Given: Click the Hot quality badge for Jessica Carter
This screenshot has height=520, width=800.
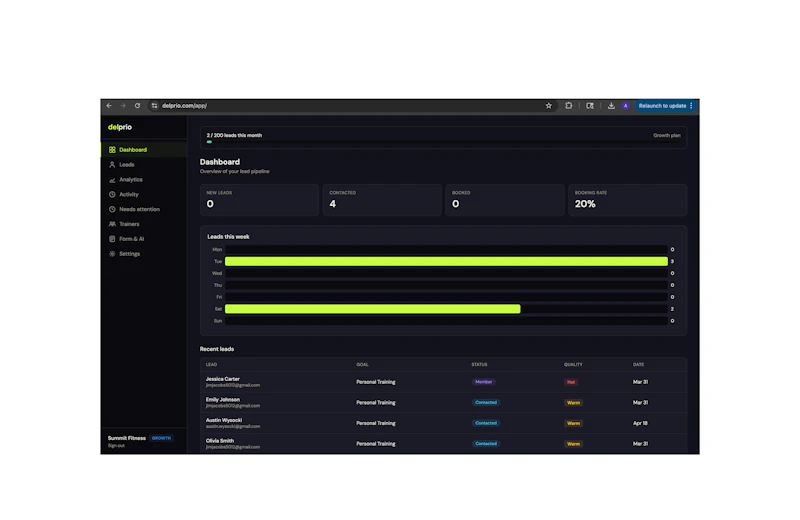Looking at the screenshot, I should 571,382.
